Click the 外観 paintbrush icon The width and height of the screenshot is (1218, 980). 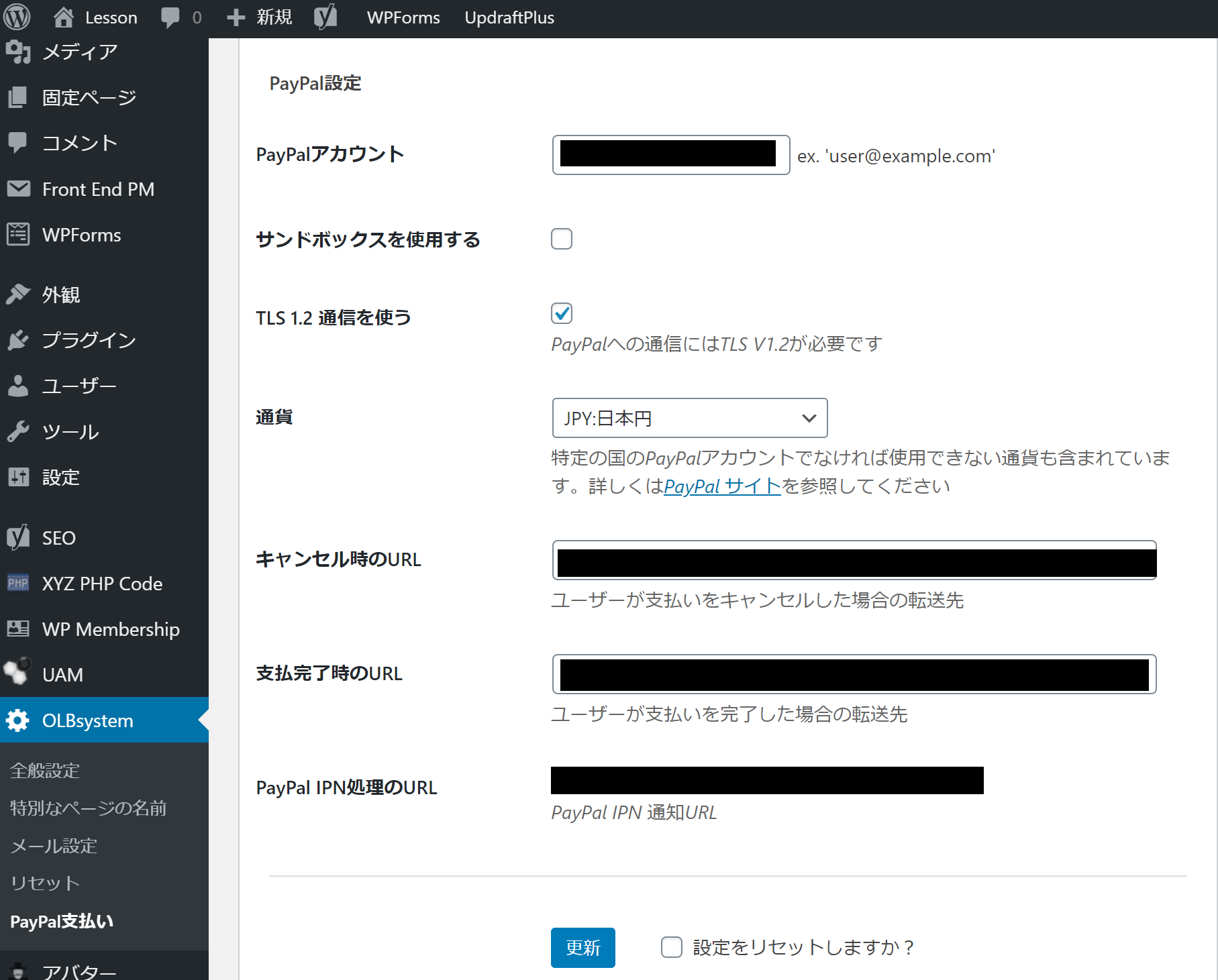(x=18, y=294)
